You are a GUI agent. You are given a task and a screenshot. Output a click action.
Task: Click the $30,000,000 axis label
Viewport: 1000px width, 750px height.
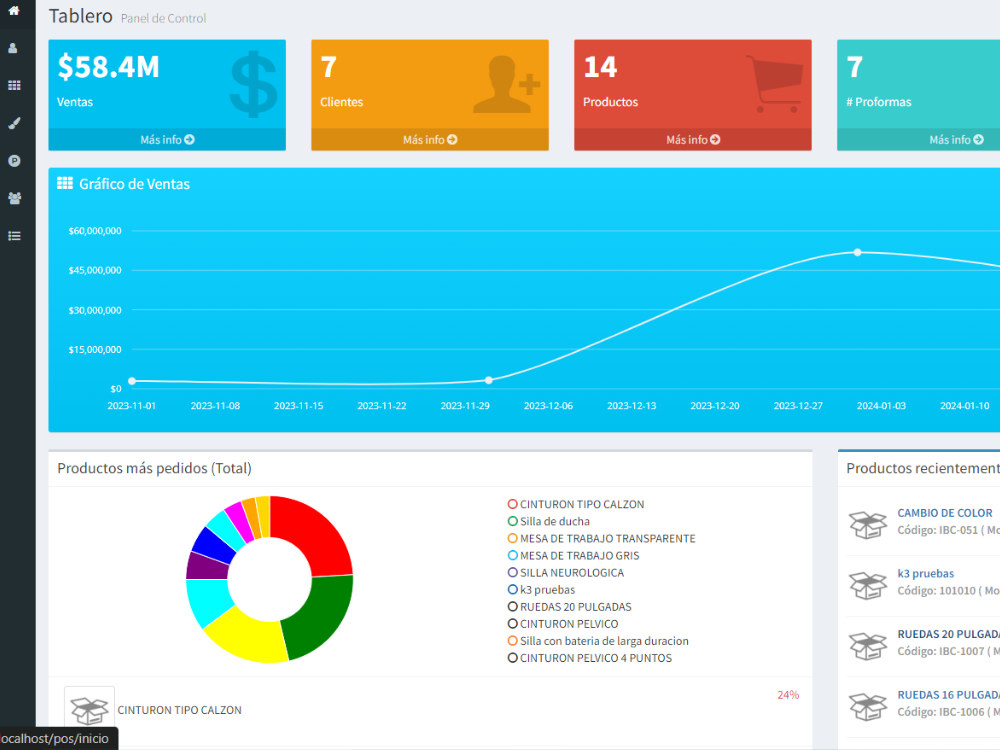pyautogui.click(x=95, y=311)
